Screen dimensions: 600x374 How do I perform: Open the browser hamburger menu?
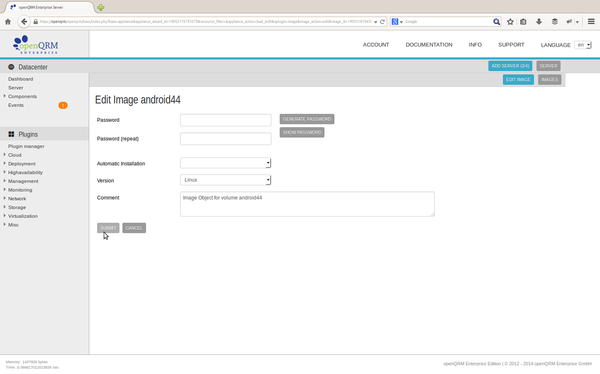point(591,22)
